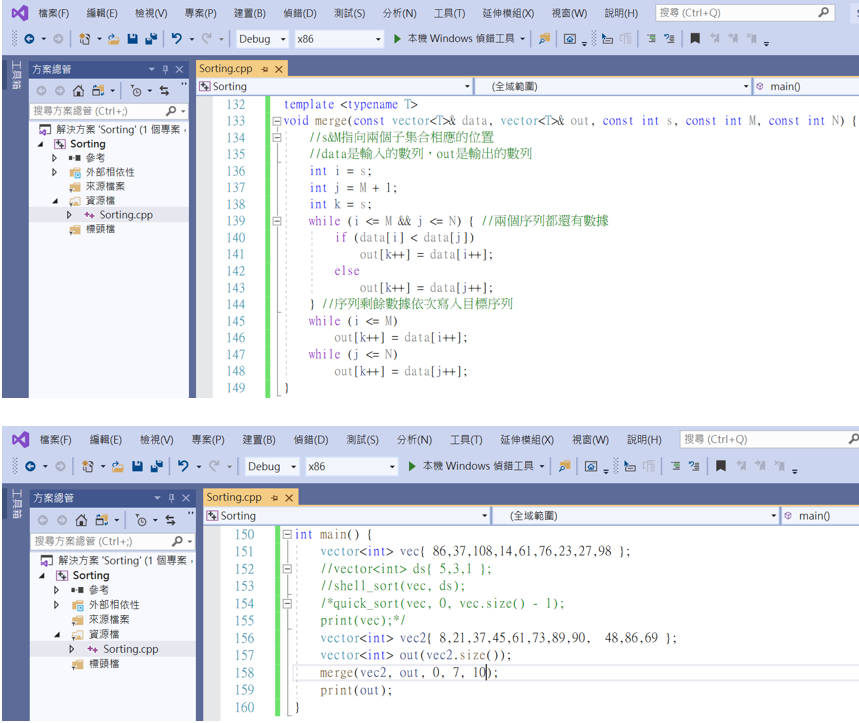Collapse merge function outline at line 133
Viewport: 859px width, 723px height.
(x=277, y=121)
